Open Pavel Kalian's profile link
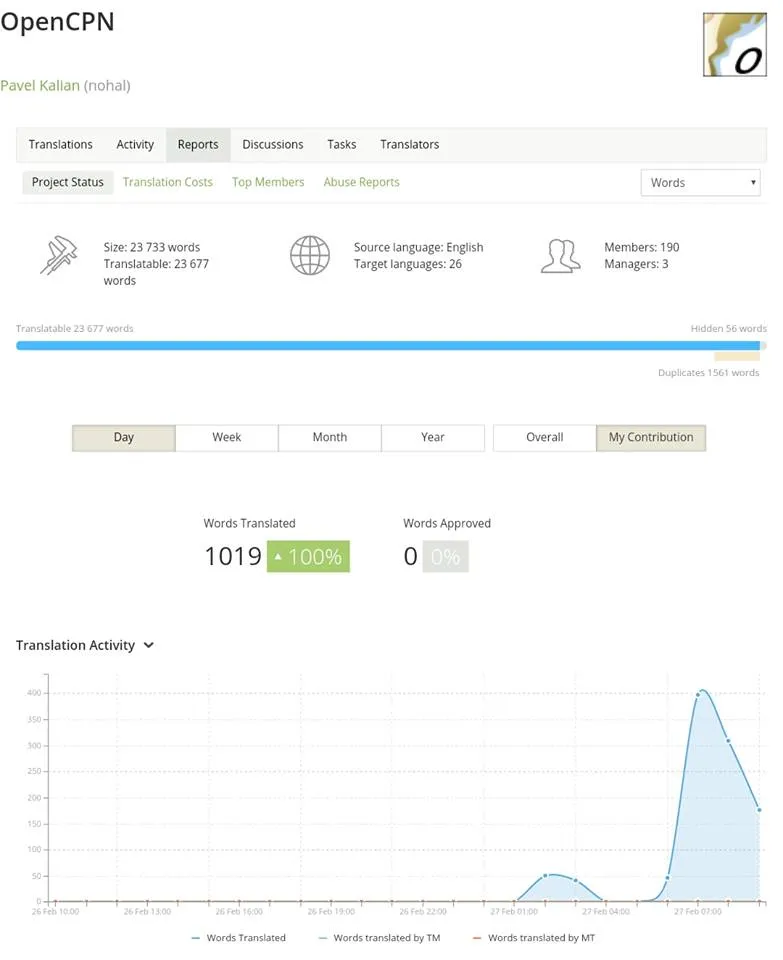The height and width of the screenshot is (960, 783). 40,86
